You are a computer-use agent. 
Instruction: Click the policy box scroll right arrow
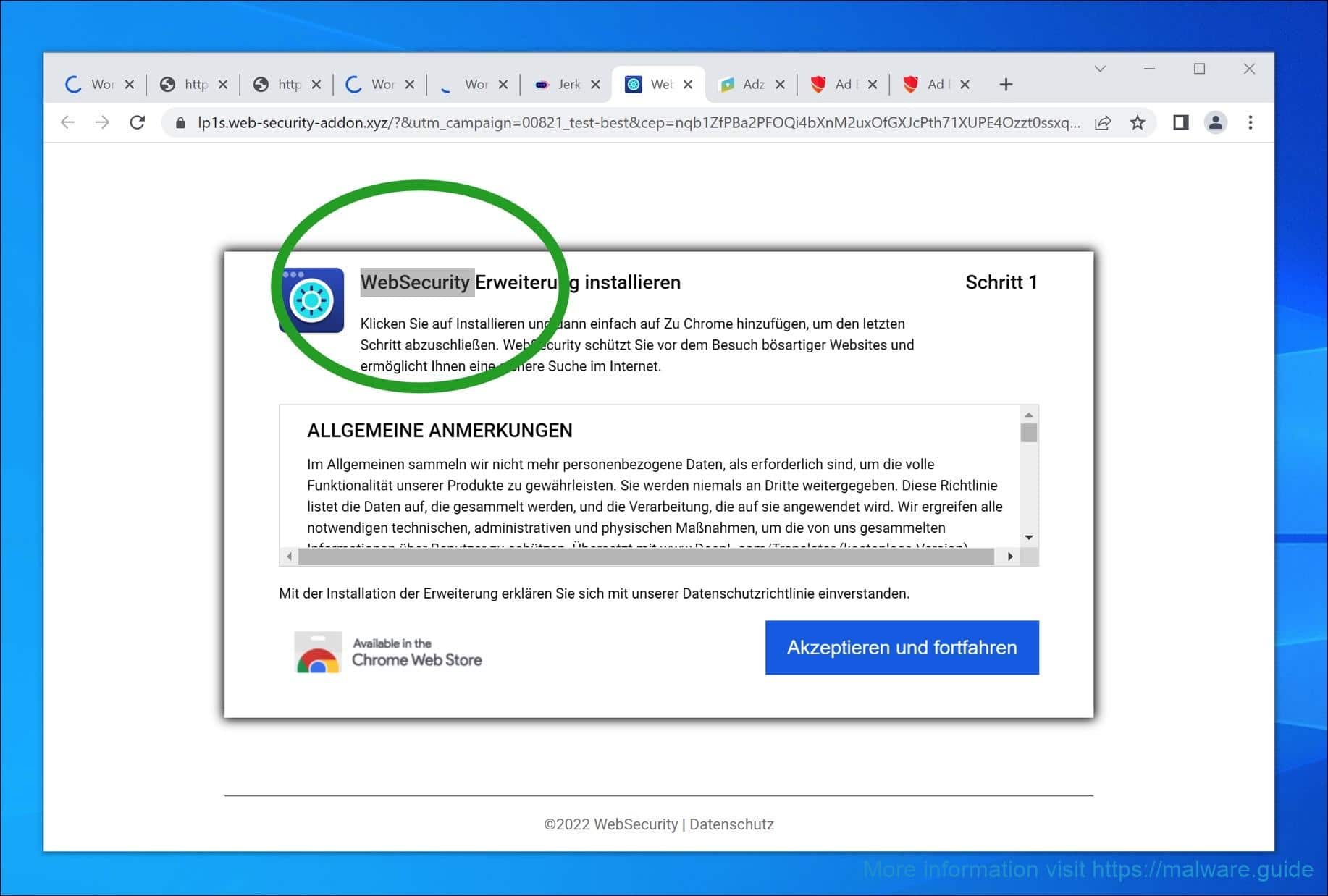(1009, 557)
